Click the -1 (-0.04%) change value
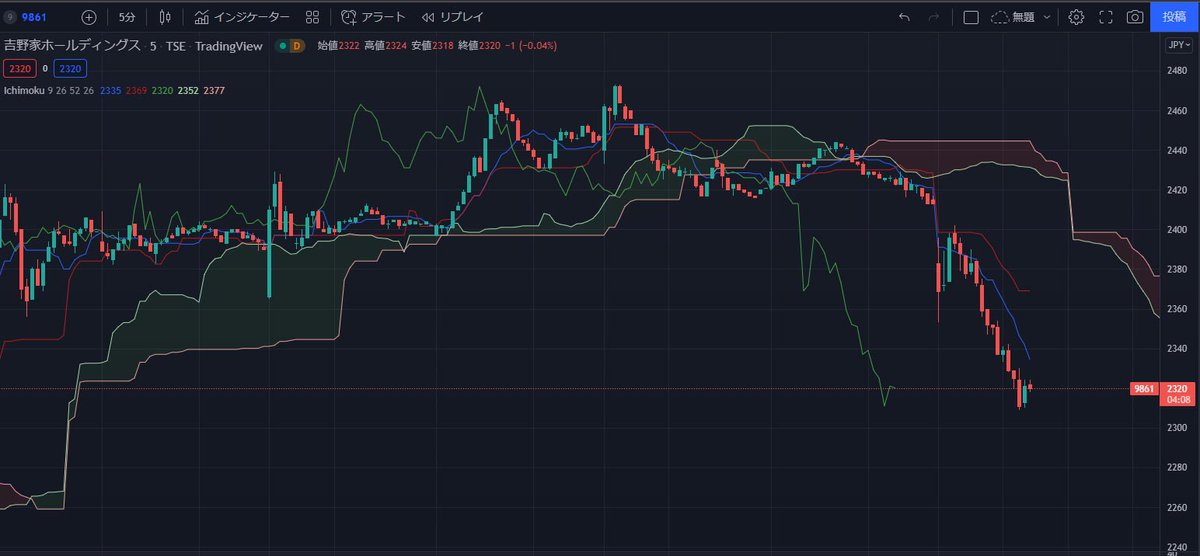The image size is (1200, 556). click(530, 46)
